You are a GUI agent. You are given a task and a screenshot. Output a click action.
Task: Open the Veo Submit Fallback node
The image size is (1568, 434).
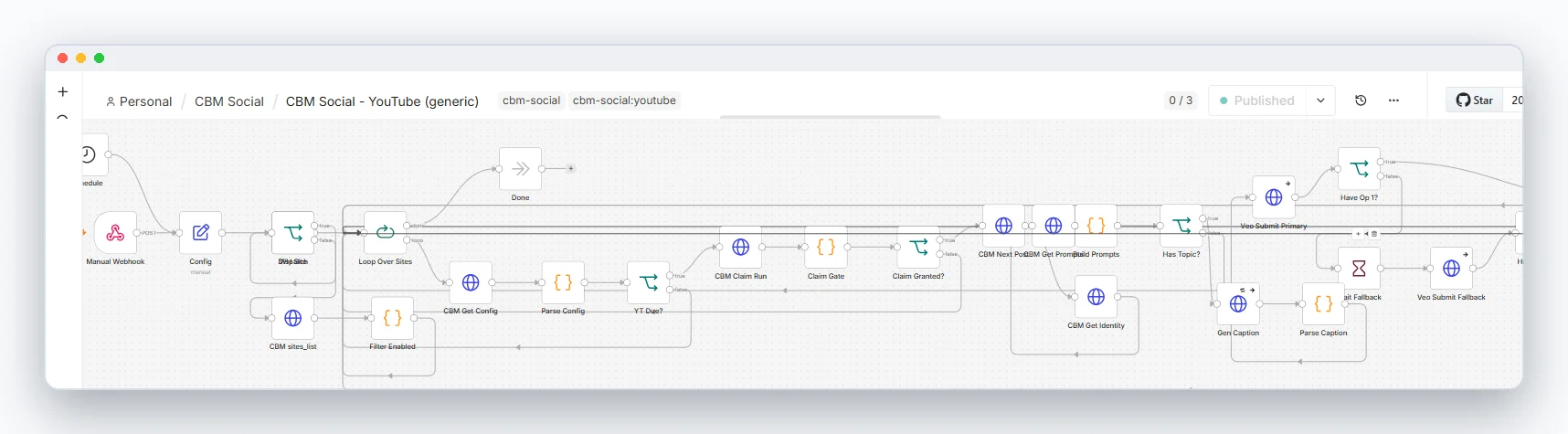pos(1451,269)
